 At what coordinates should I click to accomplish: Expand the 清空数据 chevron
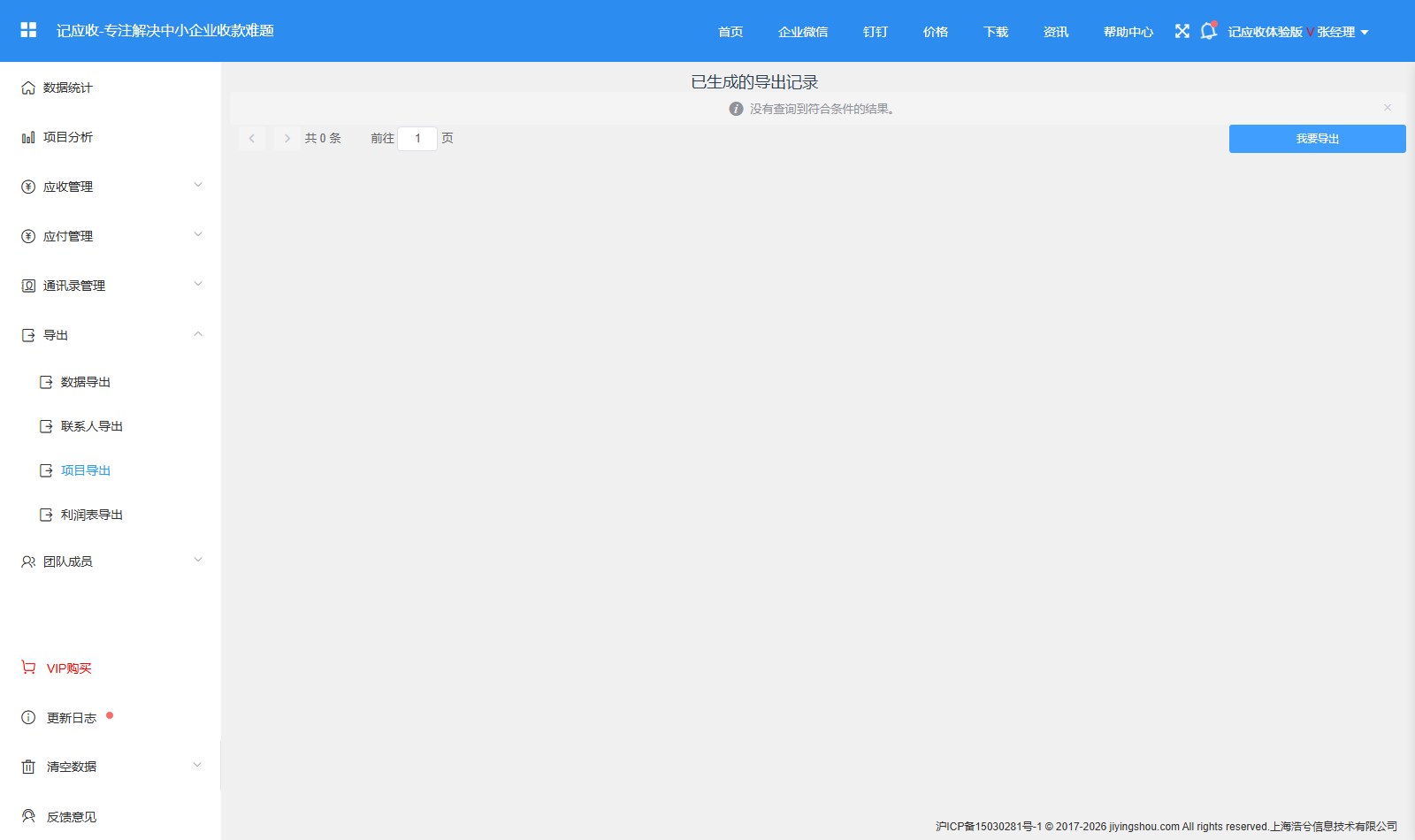pos(197,765)
